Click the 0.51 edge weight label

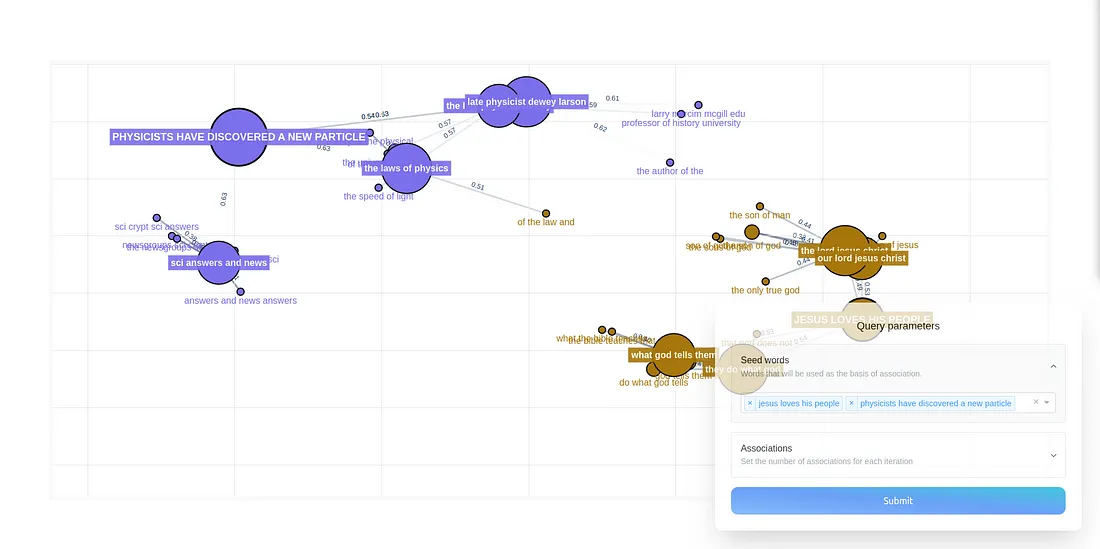click(478, 187)
